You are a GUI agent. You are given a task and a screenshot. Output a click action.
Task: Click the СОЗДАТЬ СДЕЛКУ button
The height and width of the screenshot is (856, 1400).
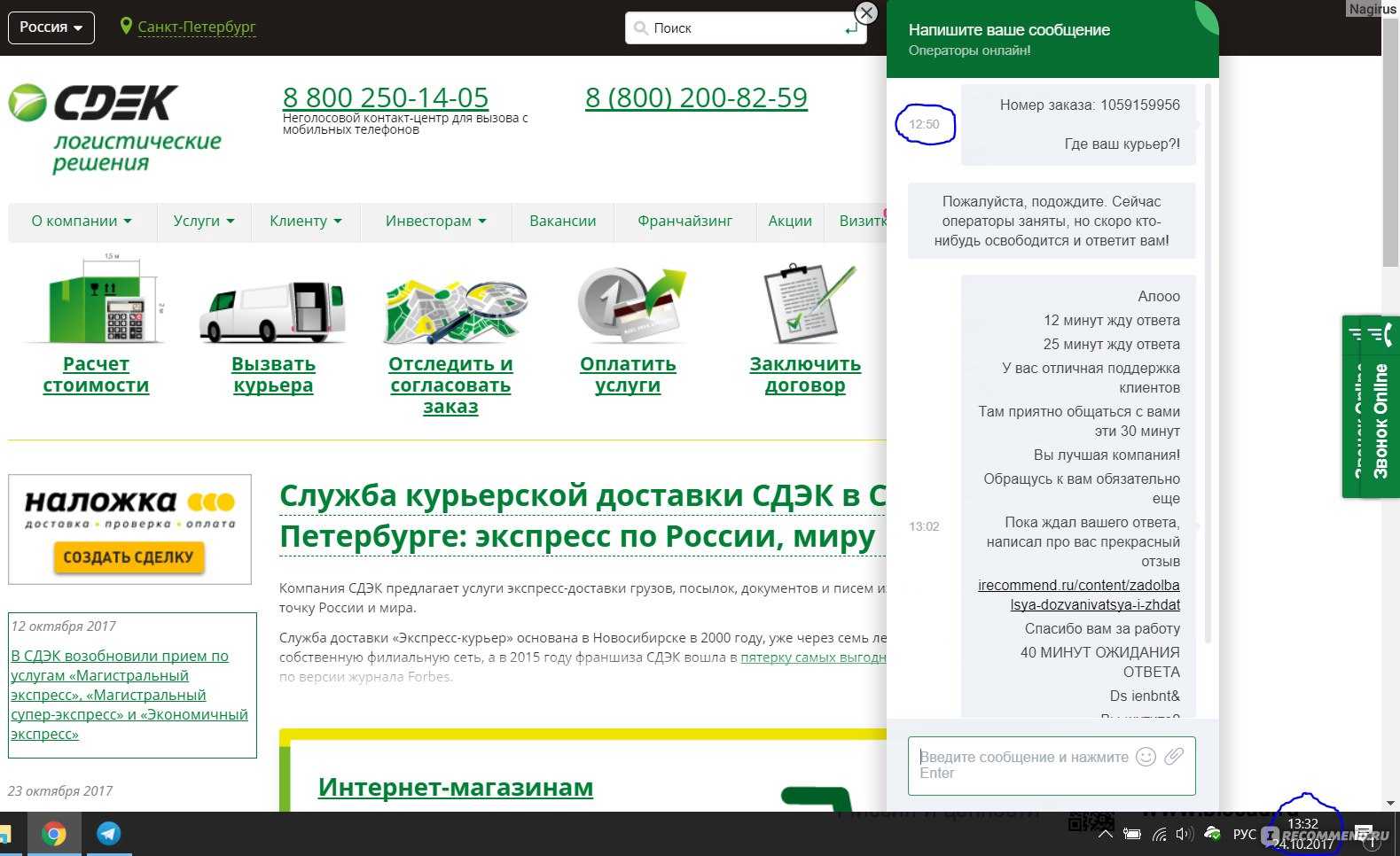coord(129,557)
